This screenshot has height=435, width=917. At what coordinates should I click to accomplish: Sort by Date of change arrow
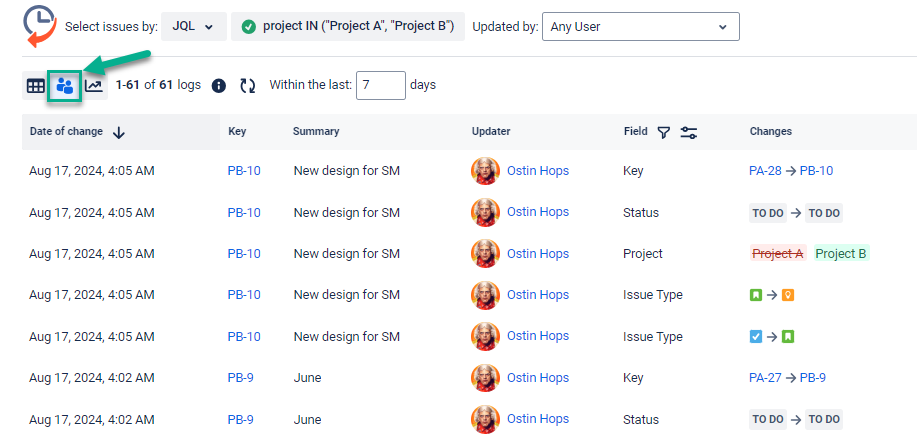coord(119,132)
